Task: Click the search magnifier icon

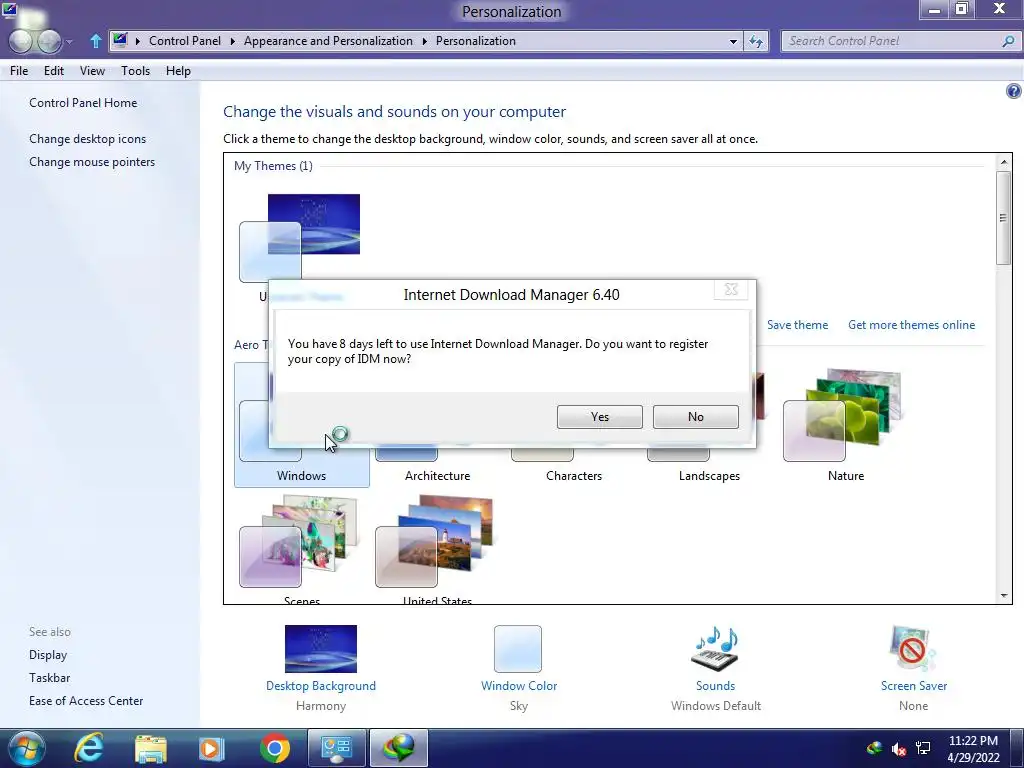Action: pos(1008,41)
